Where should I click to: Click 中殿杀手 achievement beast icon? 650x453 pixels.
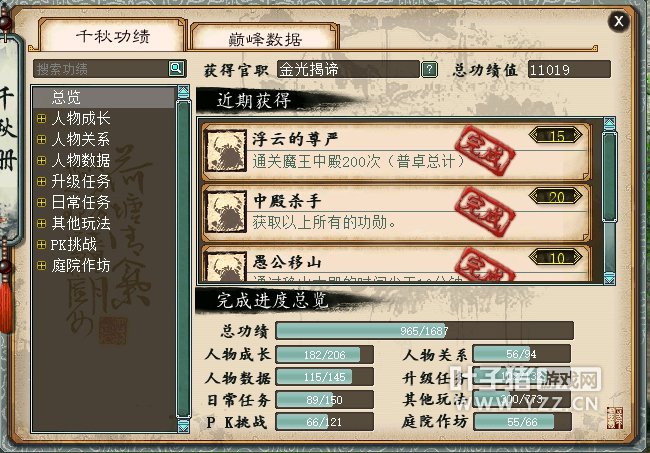226,213
